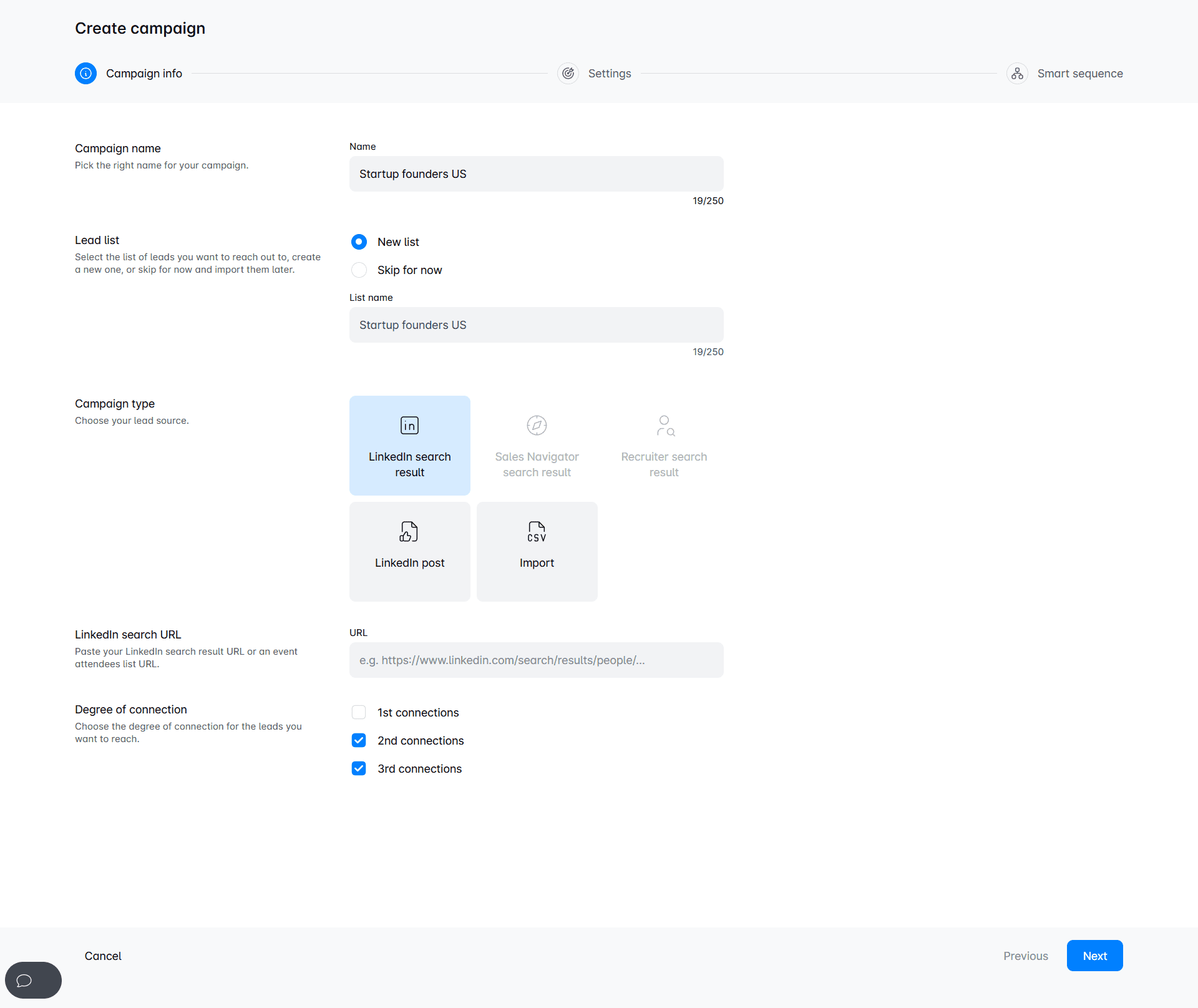Click the LinkedIn logo icon in the selected card
This screenshot has height=1008, width=1198.
tap(409, 426)
